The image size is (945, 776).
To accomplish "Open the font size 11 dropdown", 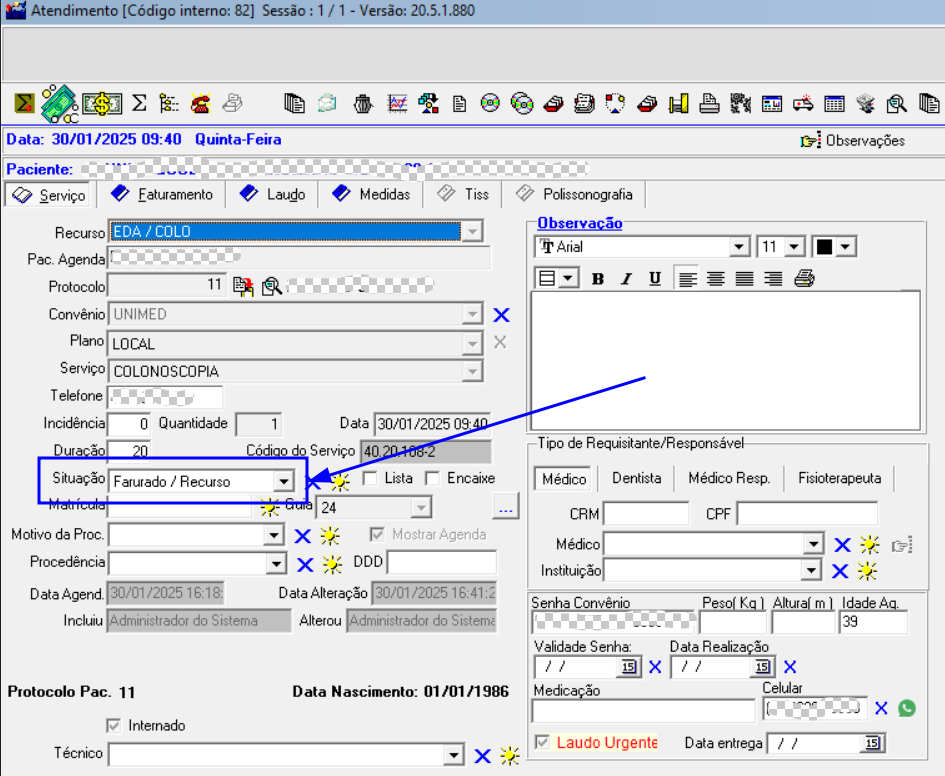I will tap(794, 247).
